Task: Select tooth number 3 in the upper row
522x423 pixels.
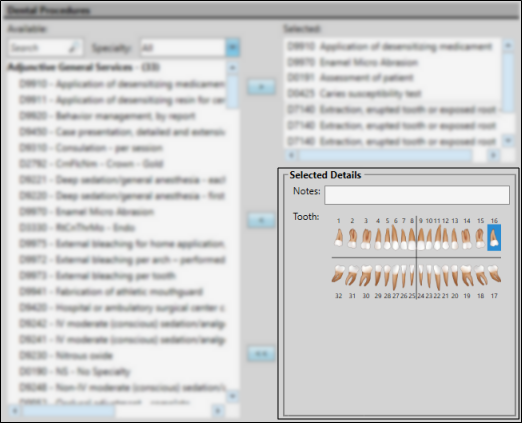Action: [366, 239]
